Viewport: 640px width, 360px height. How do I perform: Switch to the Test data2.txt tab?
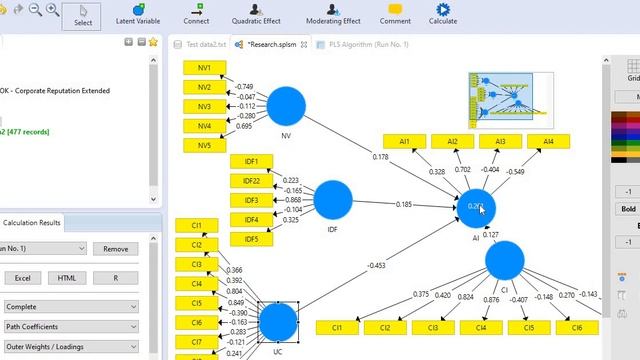click(200, 44)
